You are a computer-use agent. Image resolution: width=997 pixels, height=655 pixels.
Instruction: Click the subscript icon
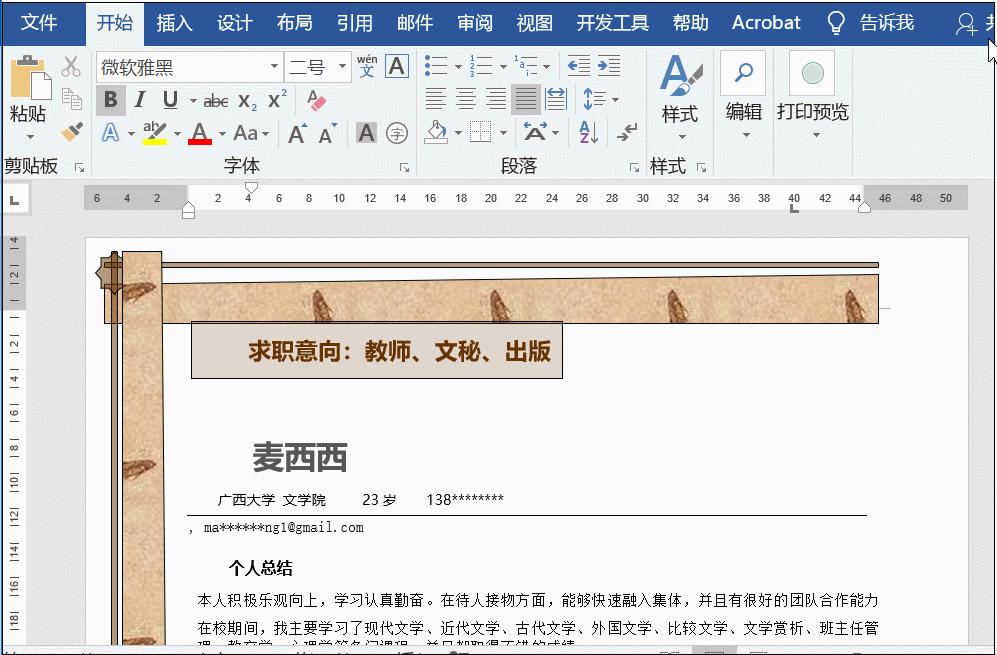tap(248, 100)
